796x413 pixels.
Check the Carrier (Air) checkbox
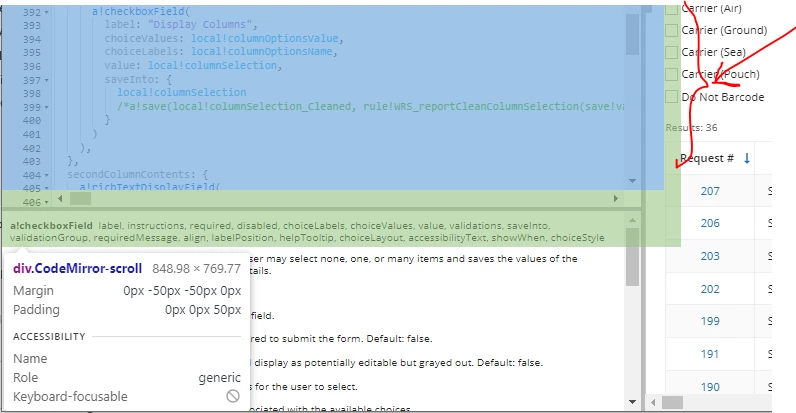[672, 9]
